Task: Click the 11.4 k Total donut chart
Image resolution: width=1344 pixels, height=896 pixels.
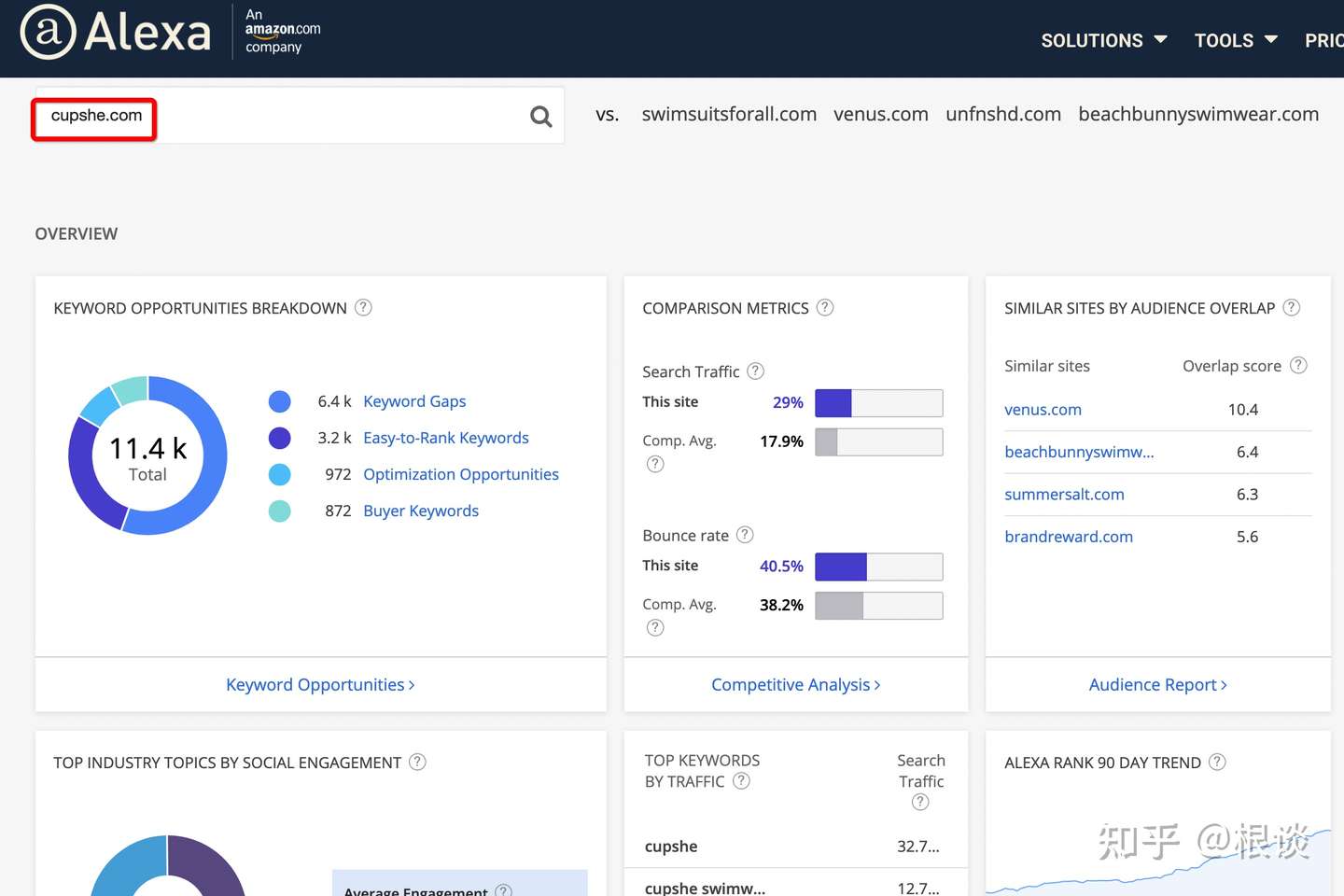Action: 147,455
